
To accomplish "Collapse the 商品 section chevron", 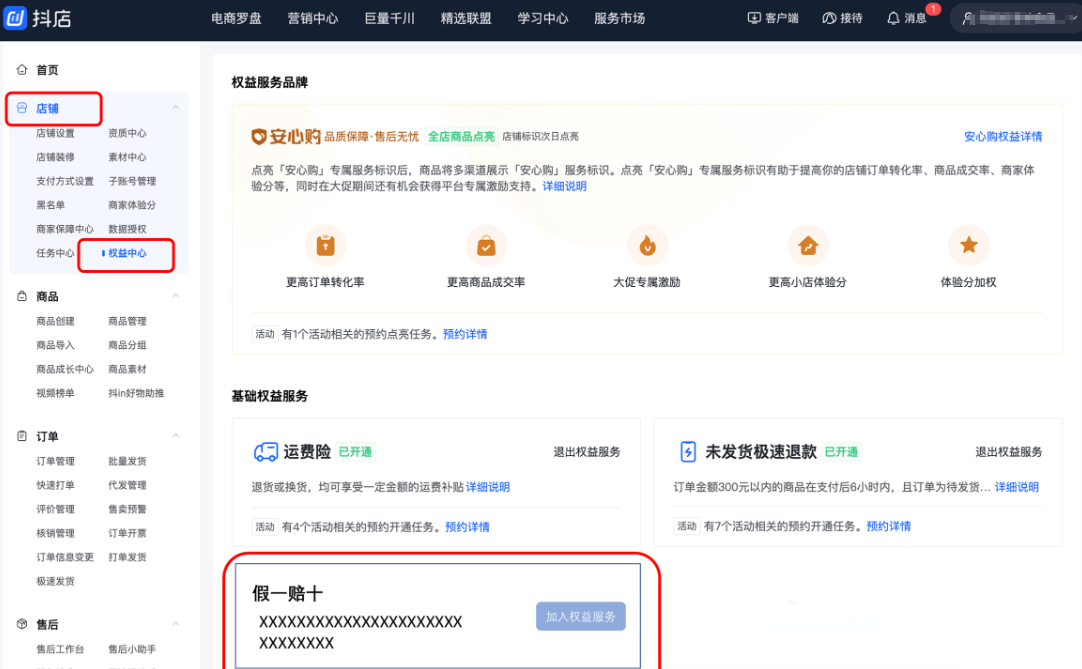I will click(x=176, y=297).
